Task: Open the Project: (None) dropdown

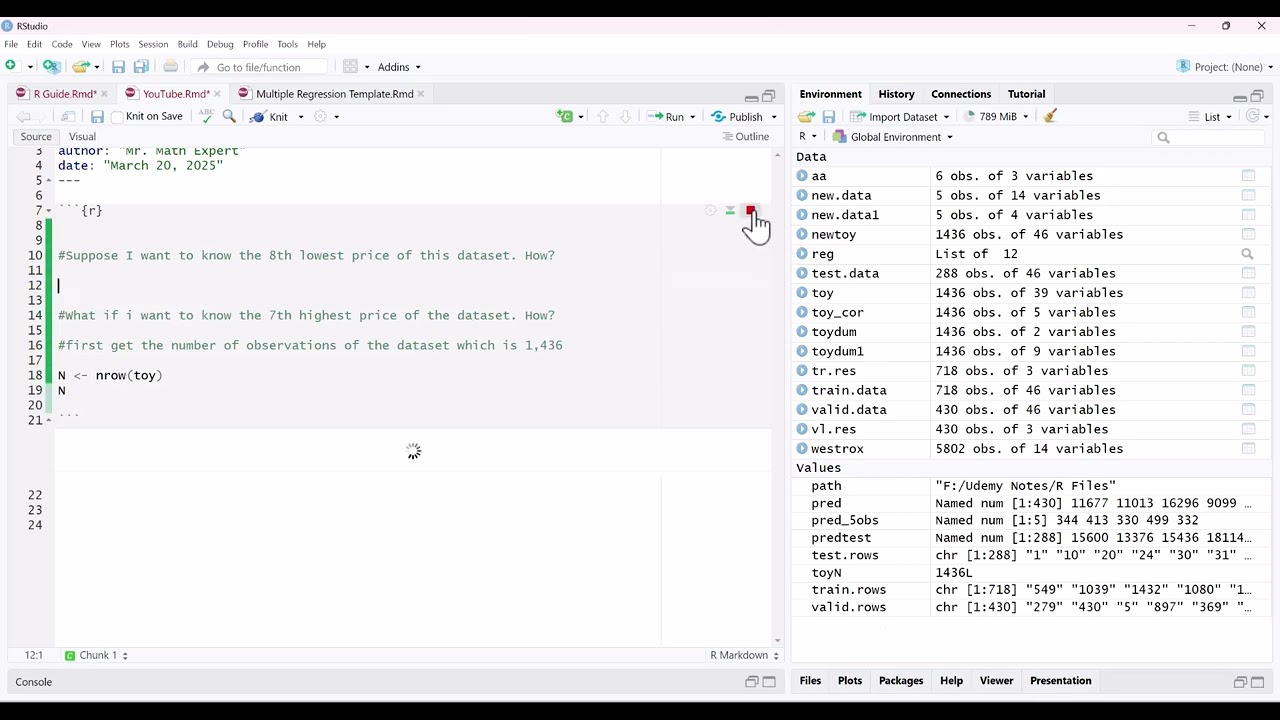Action: point(1226,67)
